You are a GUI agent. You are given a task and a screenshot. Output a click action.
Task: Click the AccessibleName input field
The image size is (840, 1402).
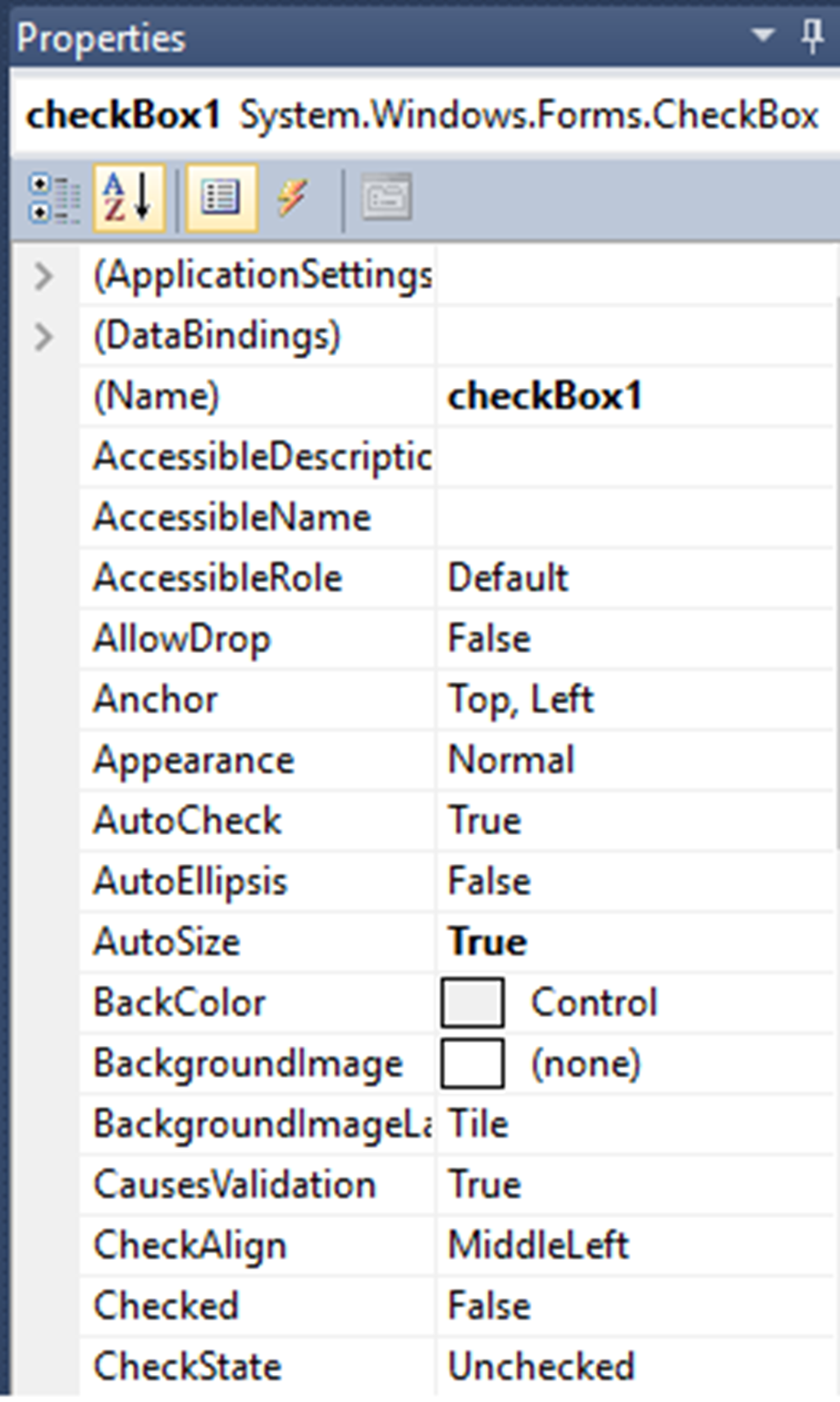point(632,517)
